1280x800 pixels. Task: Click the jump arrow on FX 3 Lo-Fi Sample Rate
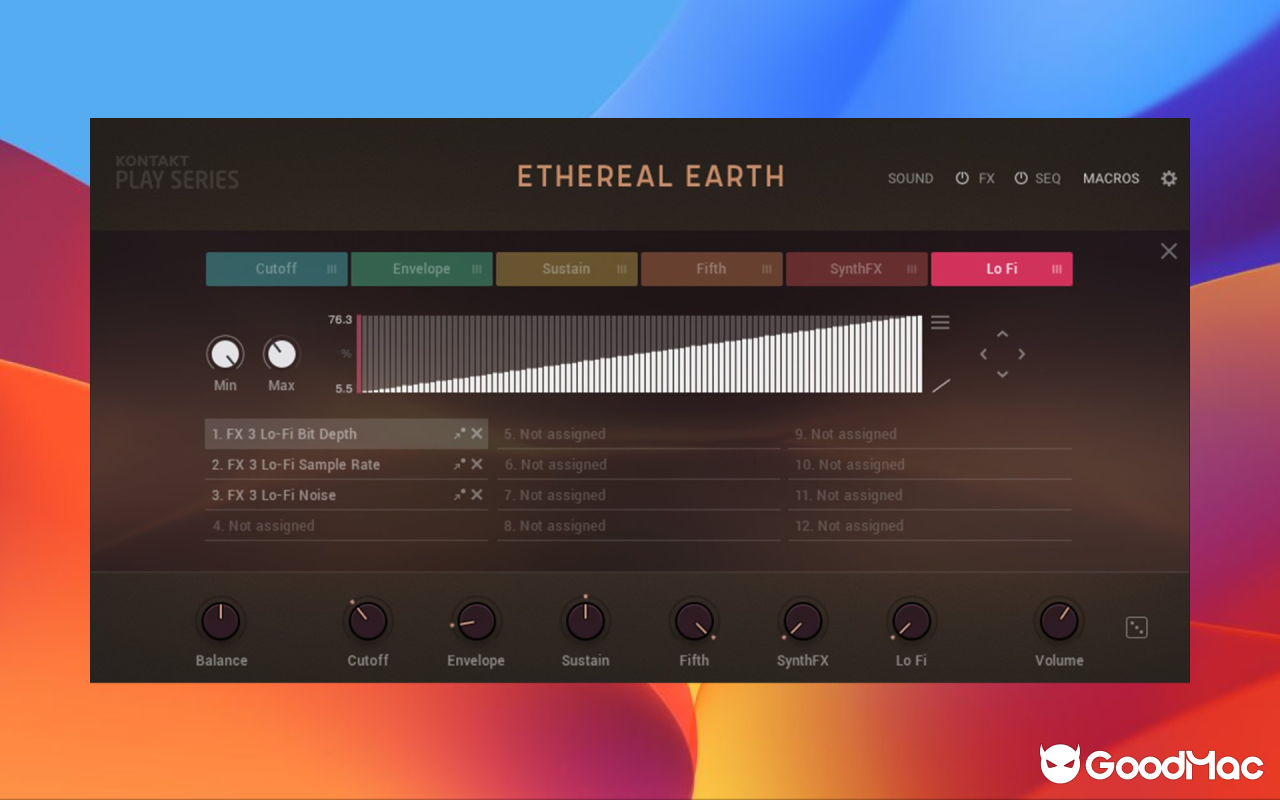(x=459, y=464)
